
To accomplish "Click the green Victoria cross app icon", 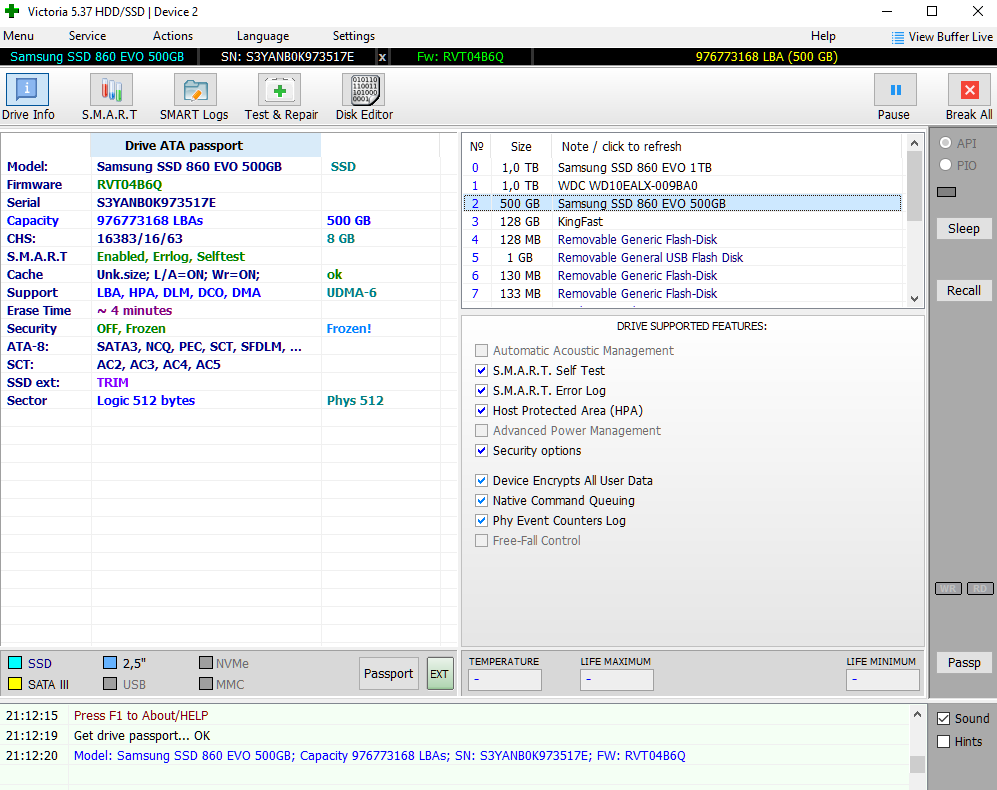I will 12,11.
